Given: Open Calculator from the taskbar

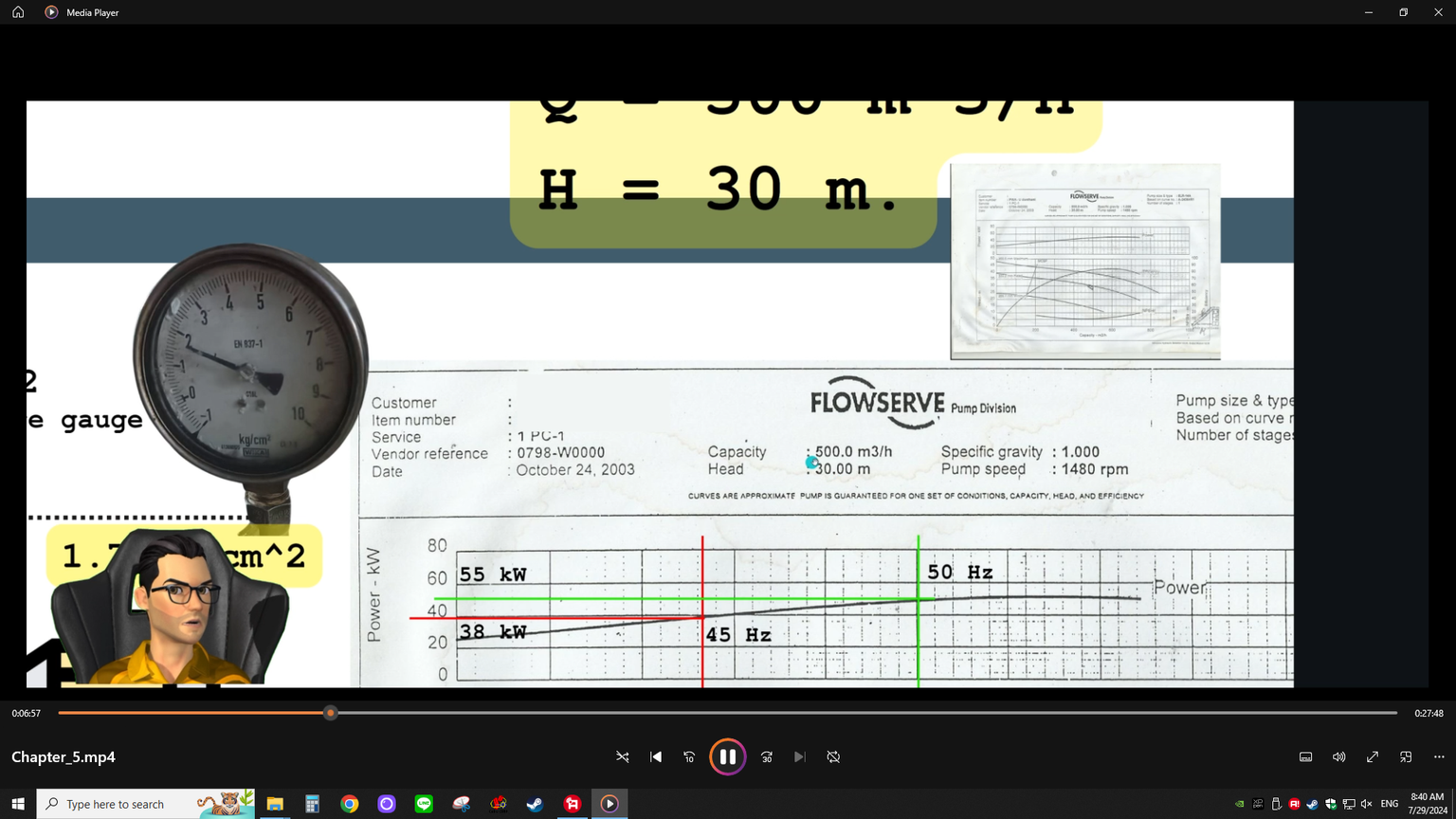Looking at the screenshot, I should click(x=312, y=804).
